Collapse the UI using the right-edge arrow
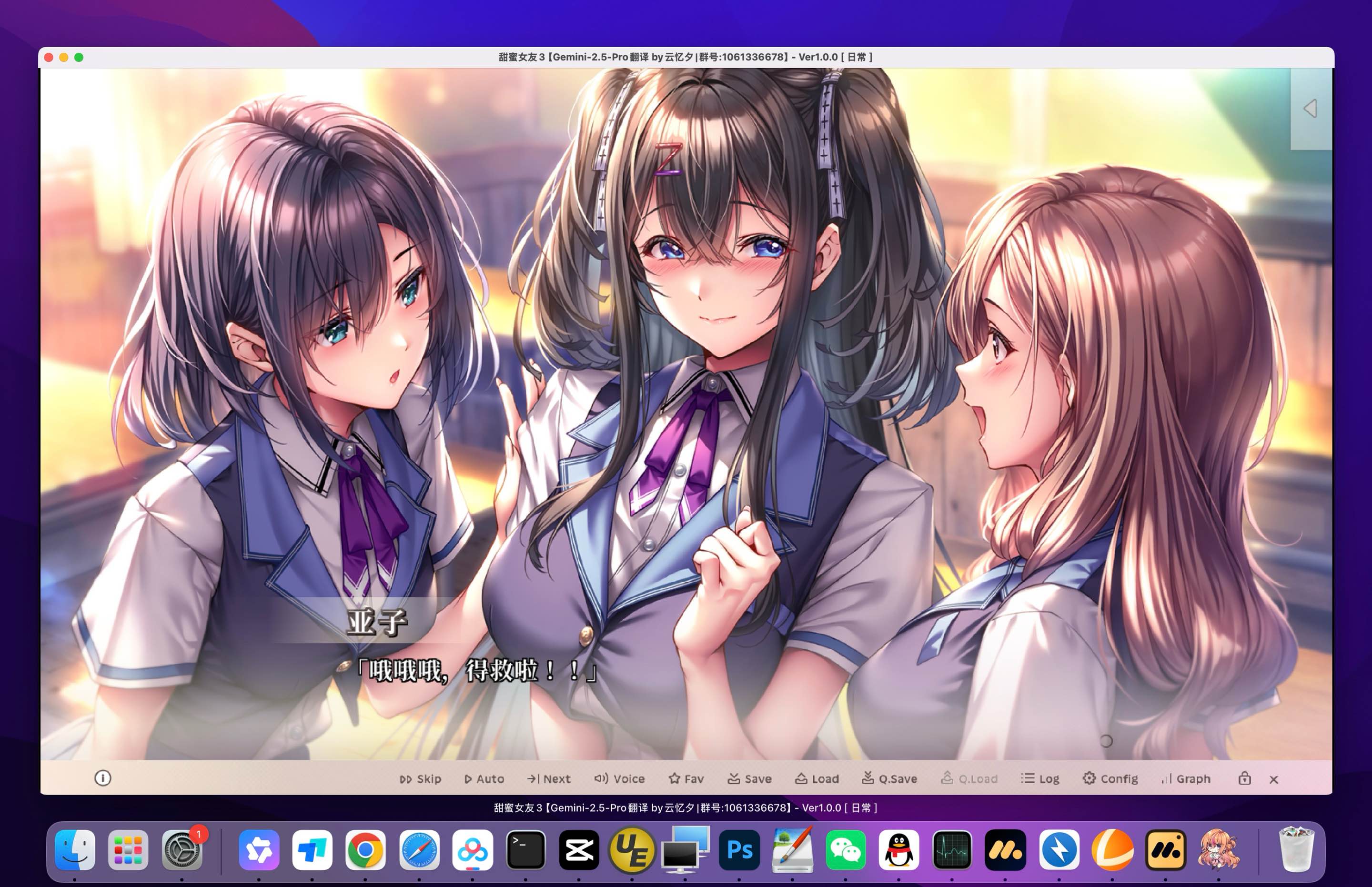The width and height of the screenshot is (1372, 887). pyautogui.click(x=1311, y=107)
